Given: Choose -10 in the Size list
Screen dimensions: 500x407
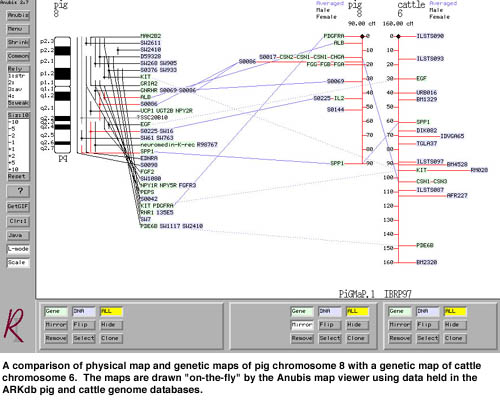Looking at the screenshot, I should pos(18,122).
